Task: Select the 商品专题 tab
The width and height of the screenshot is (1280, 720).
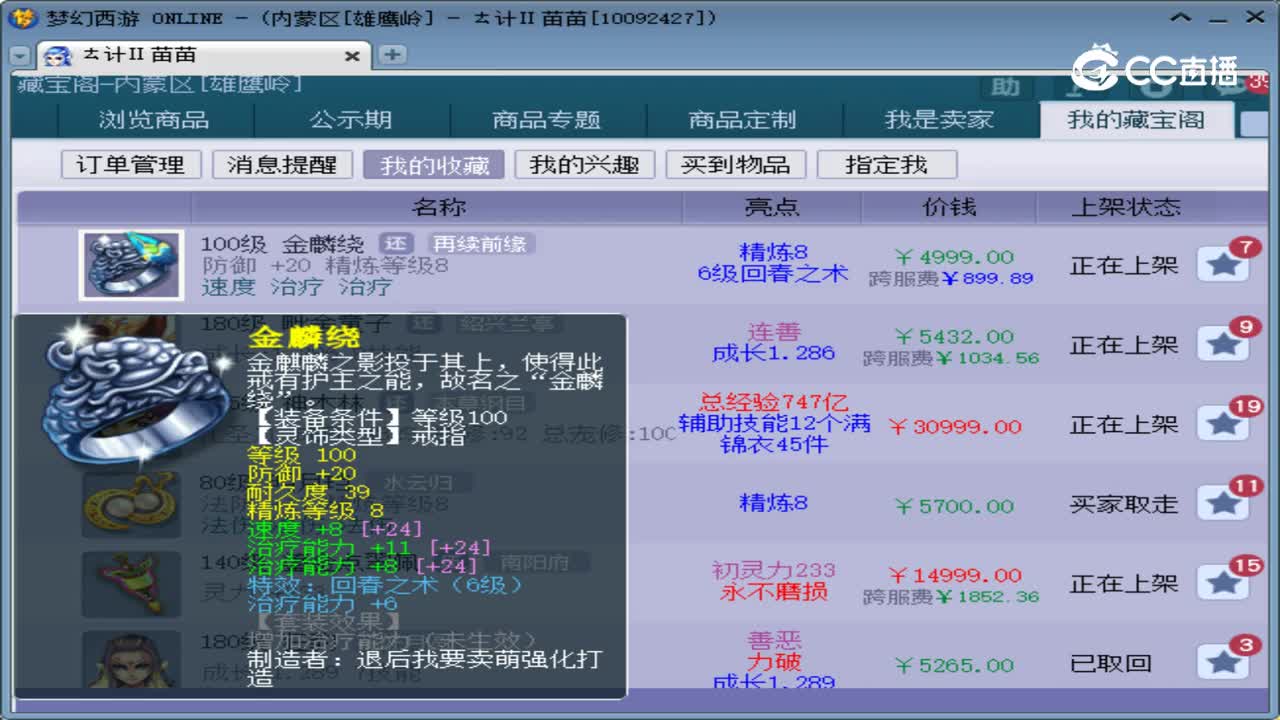Action: (545, 119)
